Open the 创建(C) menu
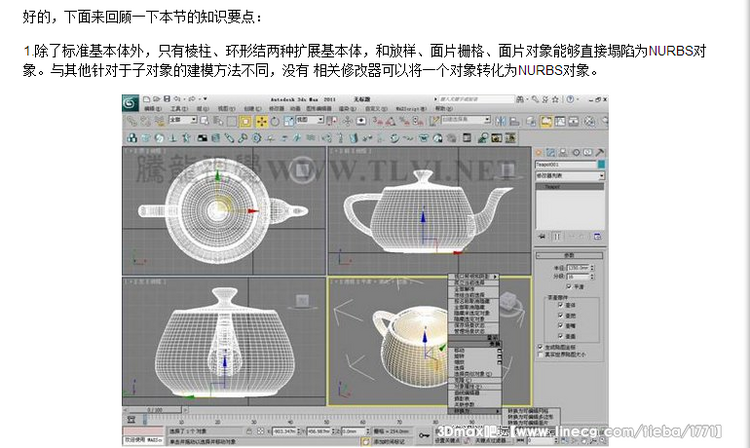The height and width of the screenshot is (448, 750). pos(253,109)
